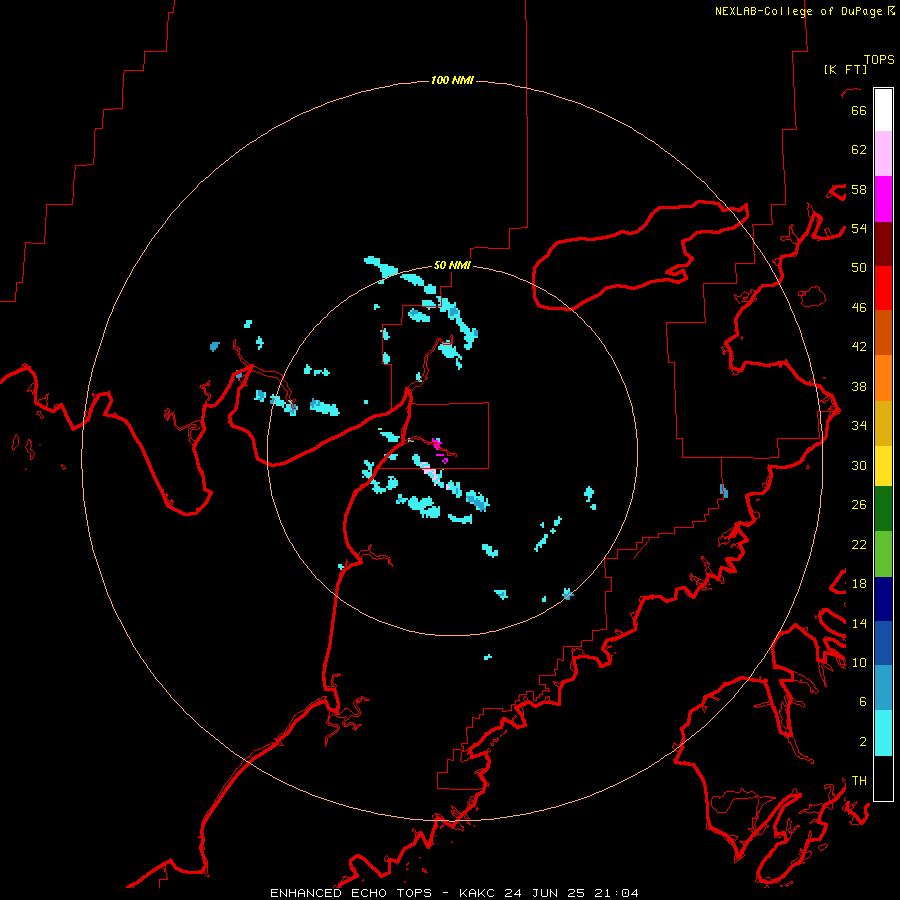Click the magenta 58 kft legend color

coord(883,199)
